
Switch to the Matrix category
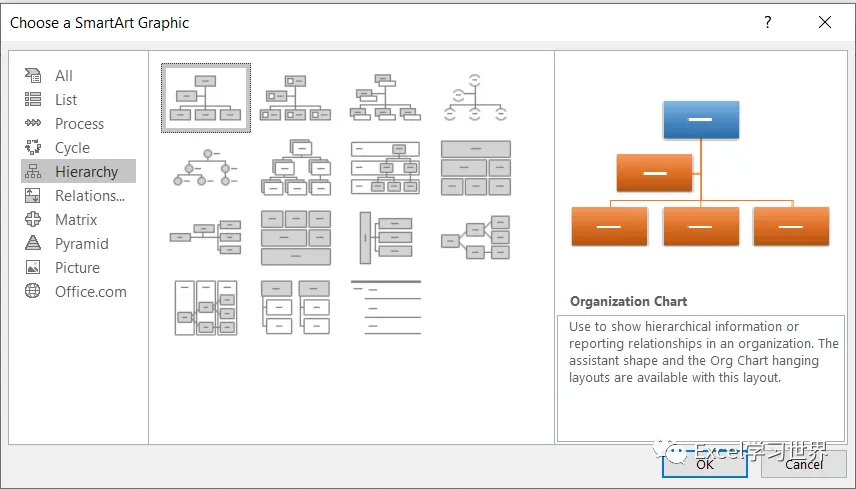point(78,219)
